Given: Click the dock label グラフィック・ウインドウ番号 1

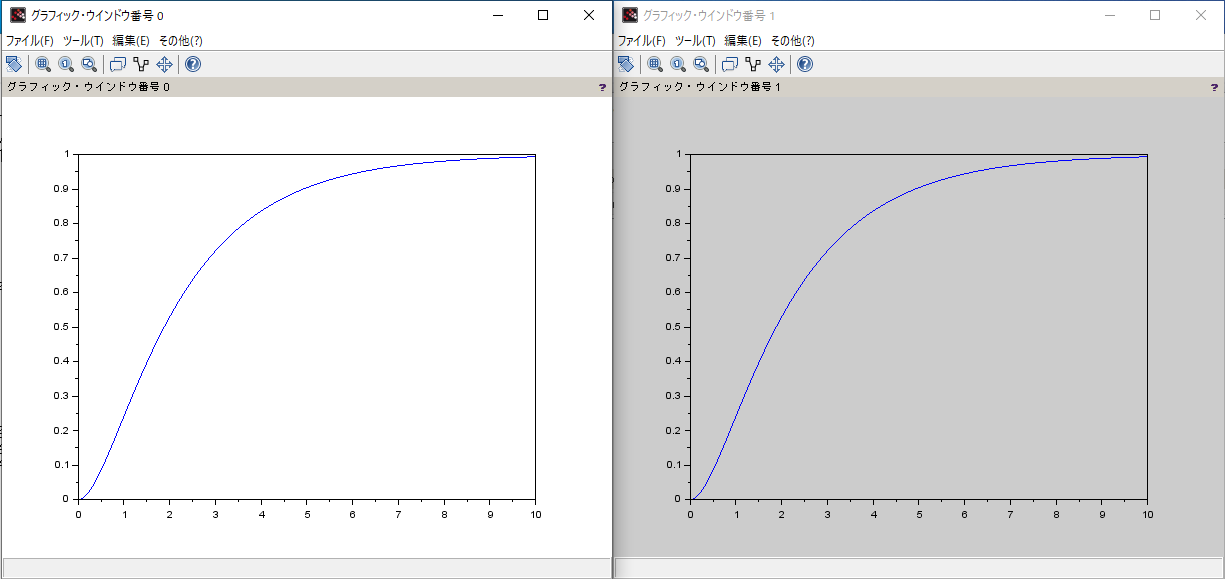Looking at the screenshot, I should 700,87.
